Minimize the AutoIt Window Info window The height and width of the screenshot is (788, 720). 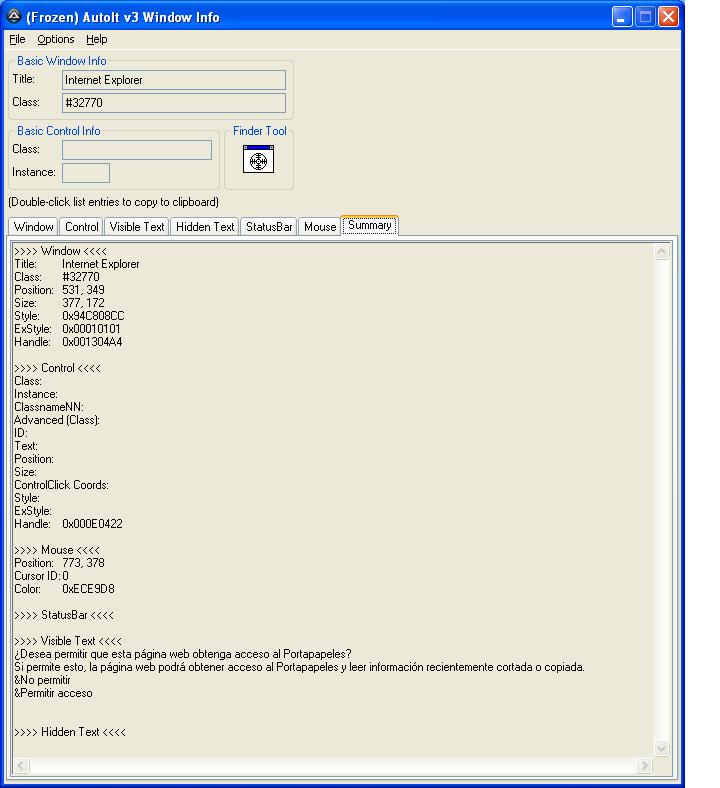[622, 17]
